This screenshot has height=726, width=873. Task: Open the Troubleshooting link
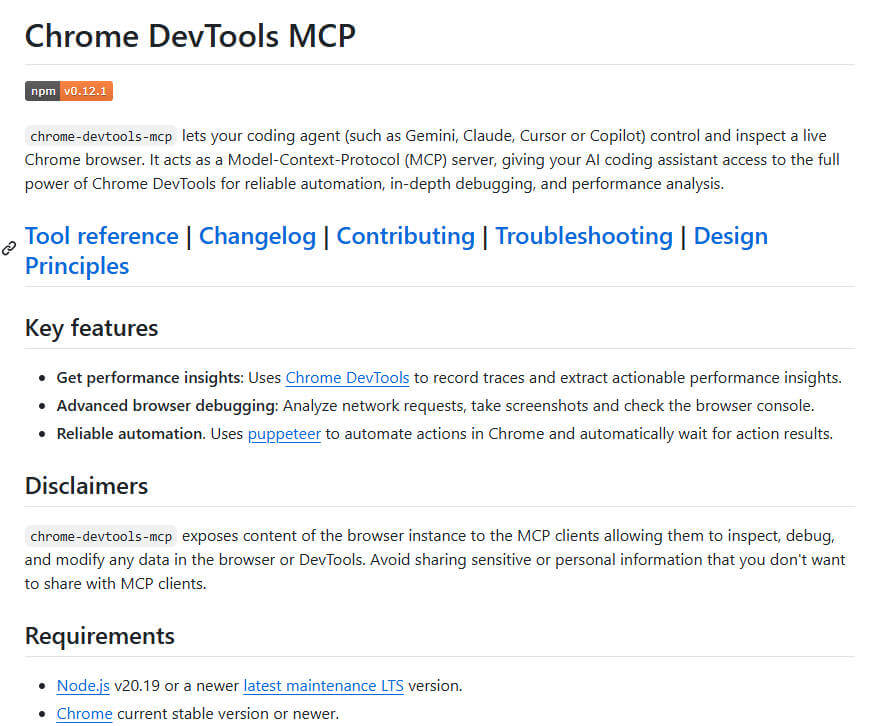[x=584, y=236]
